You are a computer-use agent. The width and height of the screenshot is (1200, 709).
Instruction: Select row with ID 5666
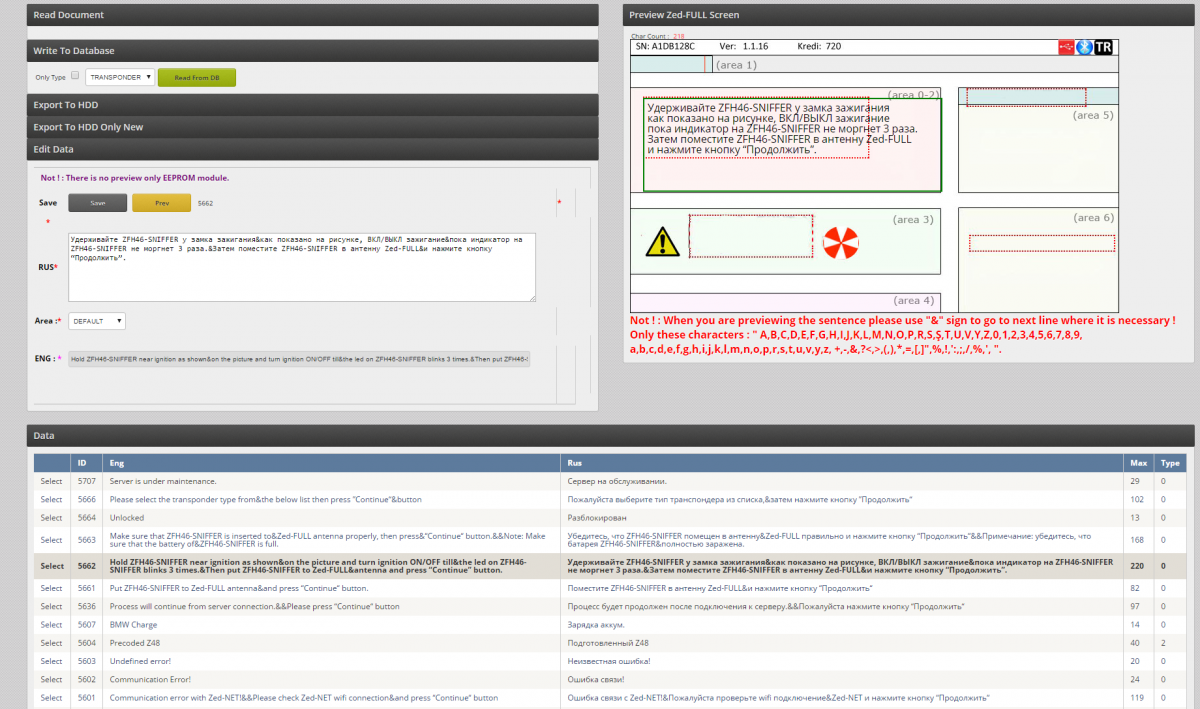coord(51,499)
